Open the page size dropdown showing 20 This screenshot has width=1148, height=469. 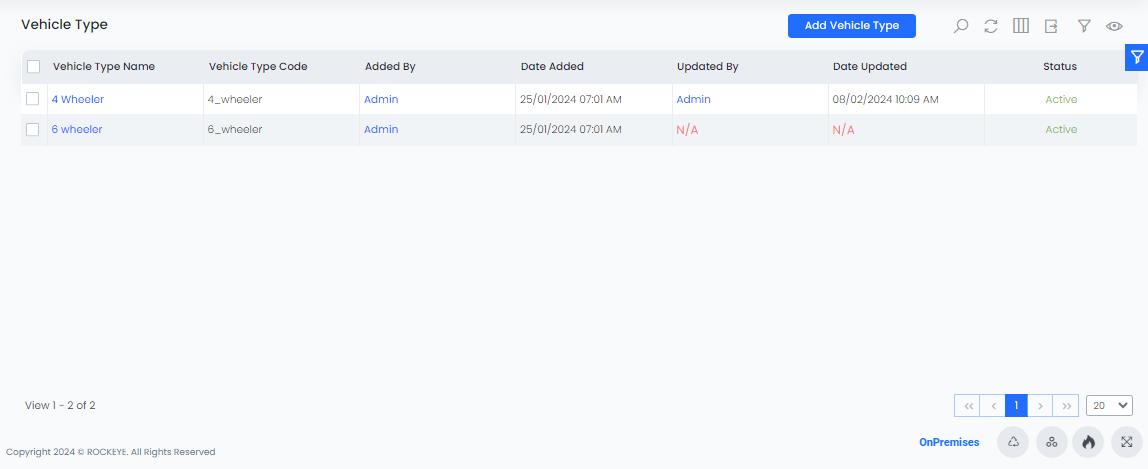pos(1109,405)
